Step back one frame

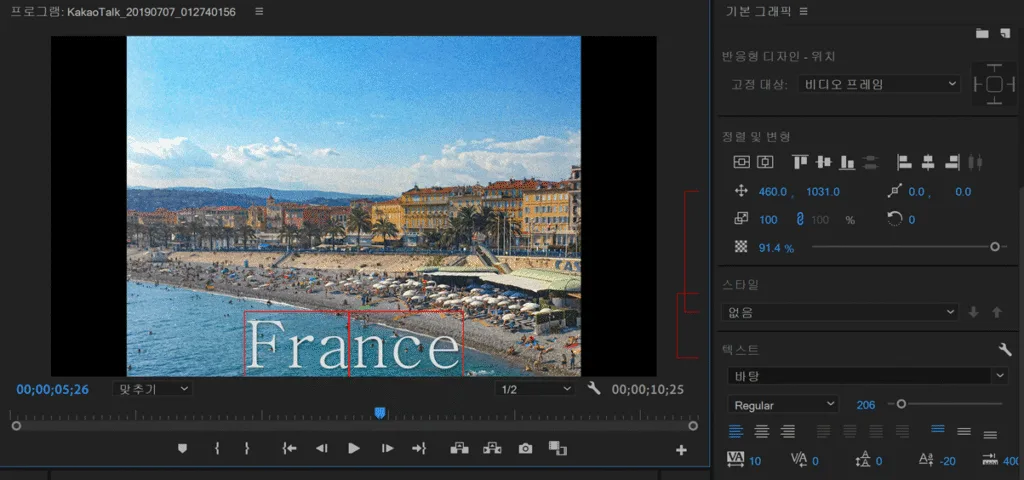(321, 448)
